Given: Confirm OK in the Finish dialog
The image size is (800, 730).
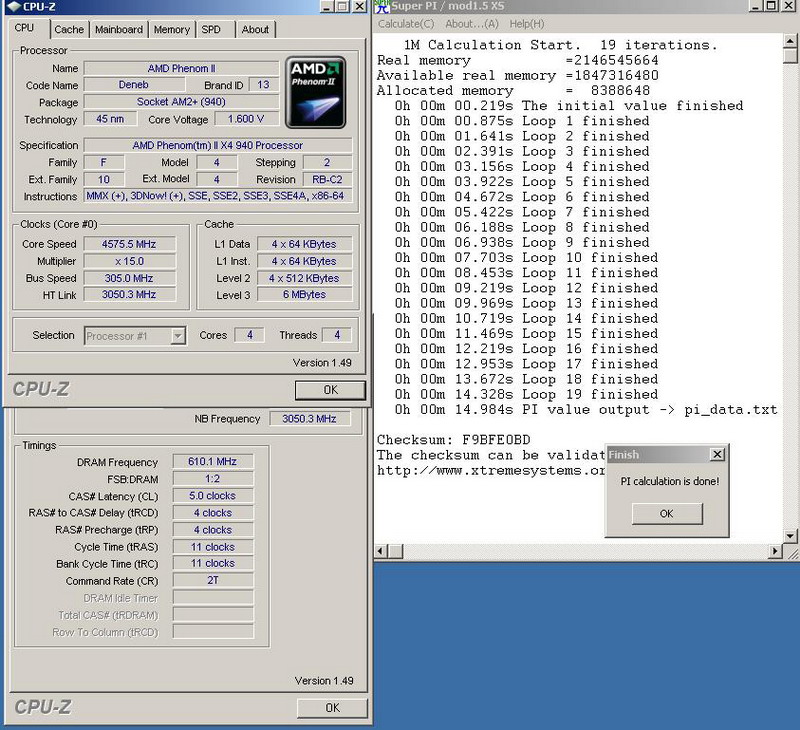Looking at the screenshot, I should (667, 514).
